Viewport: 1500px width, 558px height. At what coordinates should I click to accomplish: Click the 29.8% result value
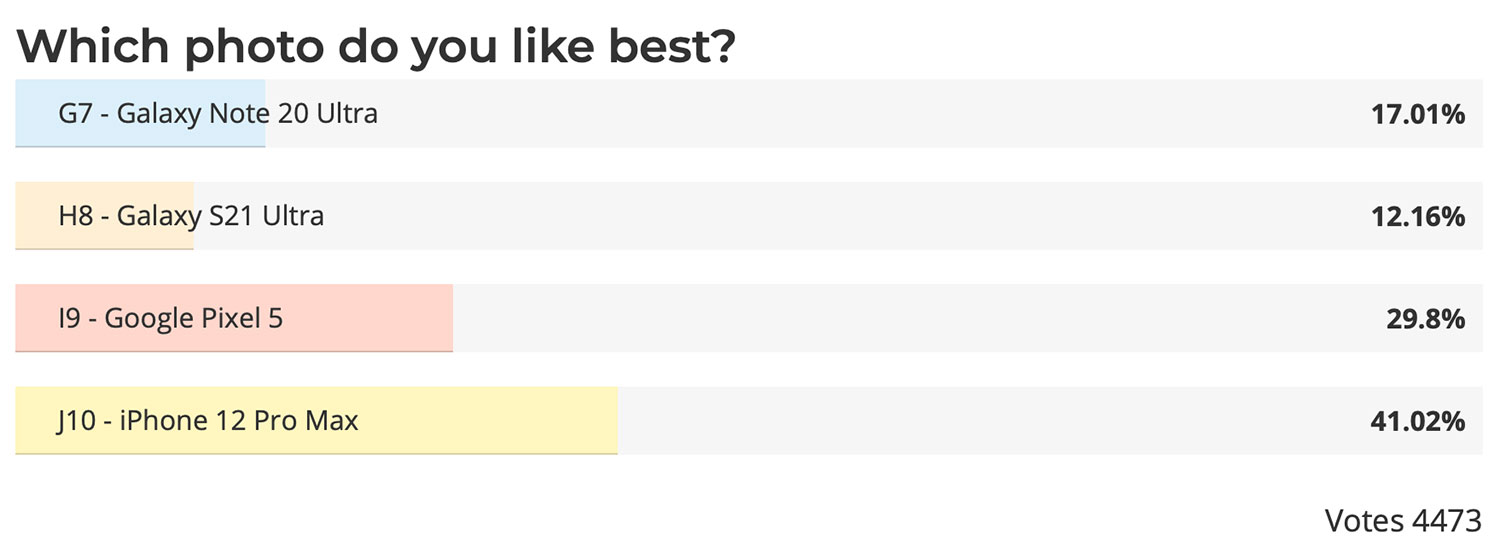(1425, 319)
